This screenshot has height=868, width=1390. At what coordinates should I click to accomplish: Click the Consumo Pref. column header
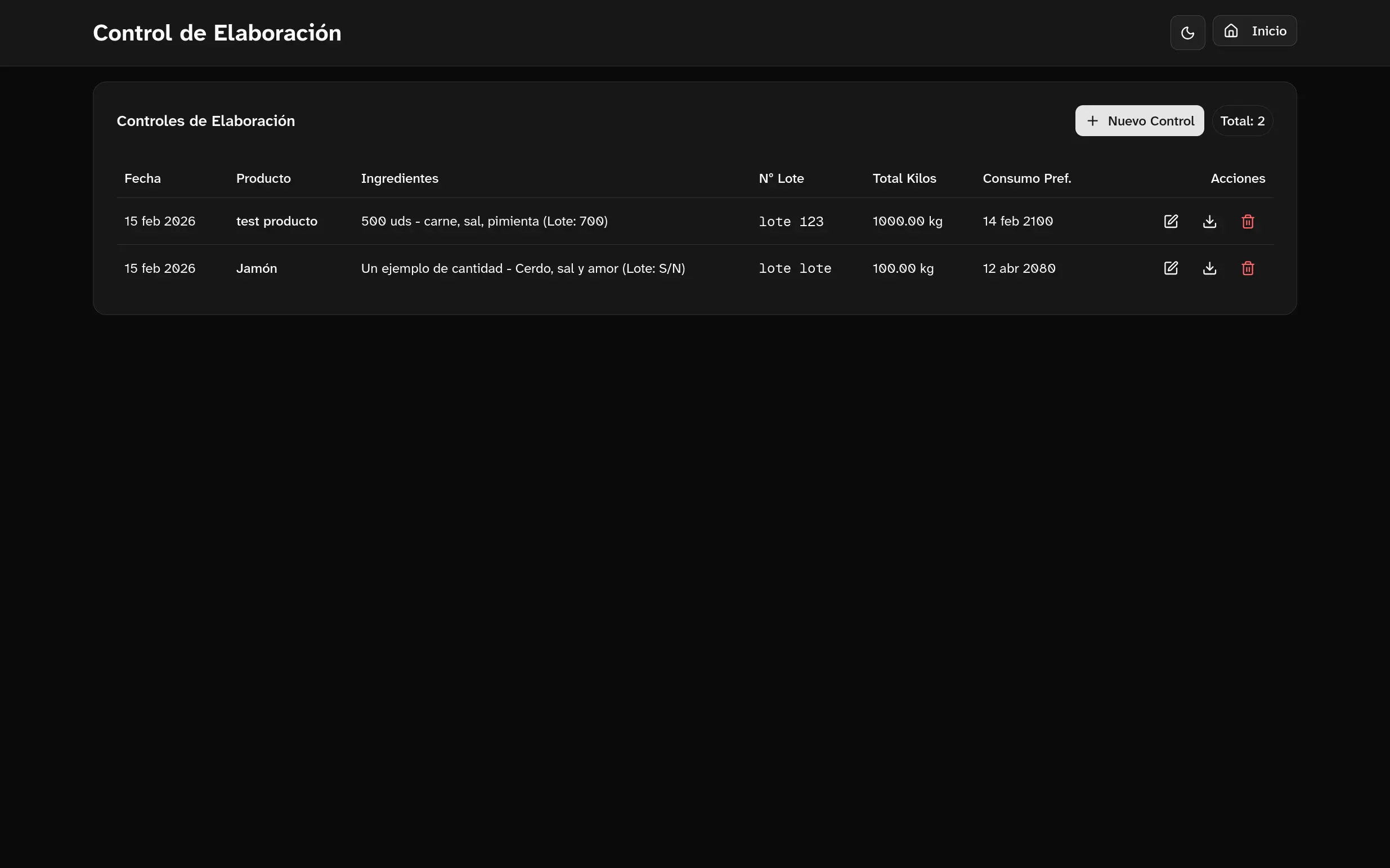tap(1026, 178)
